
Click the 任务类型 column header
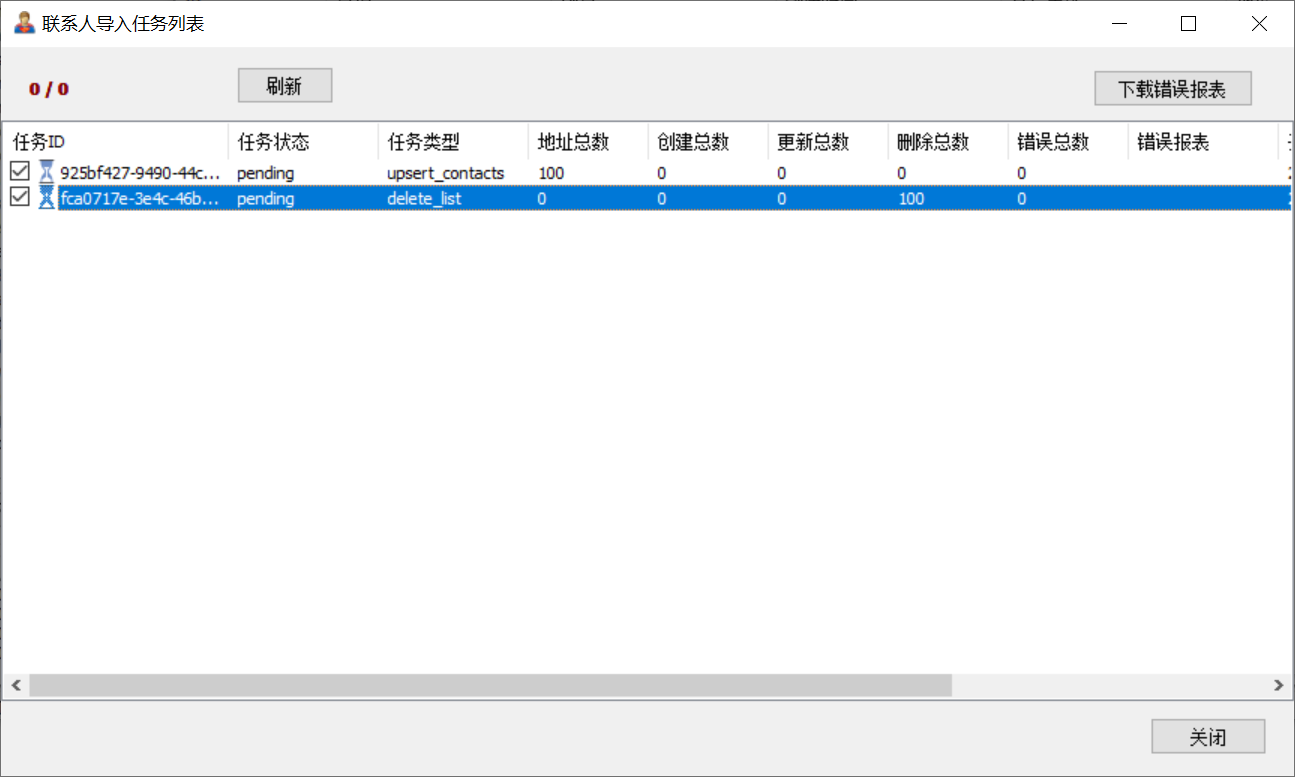452,142
